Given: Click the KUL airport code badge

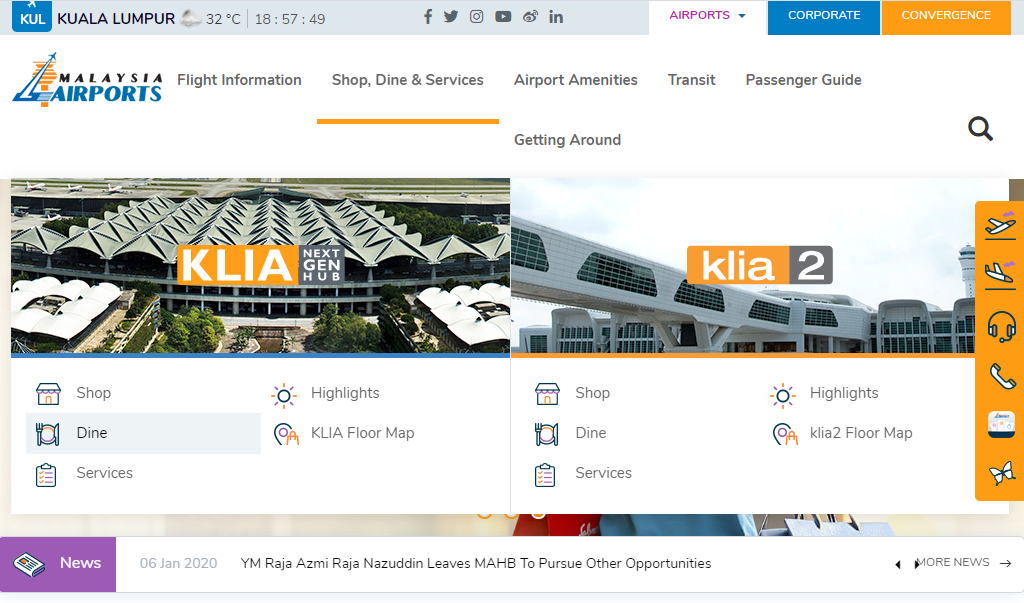Looking at the screenshot, I should pos(31,16).
